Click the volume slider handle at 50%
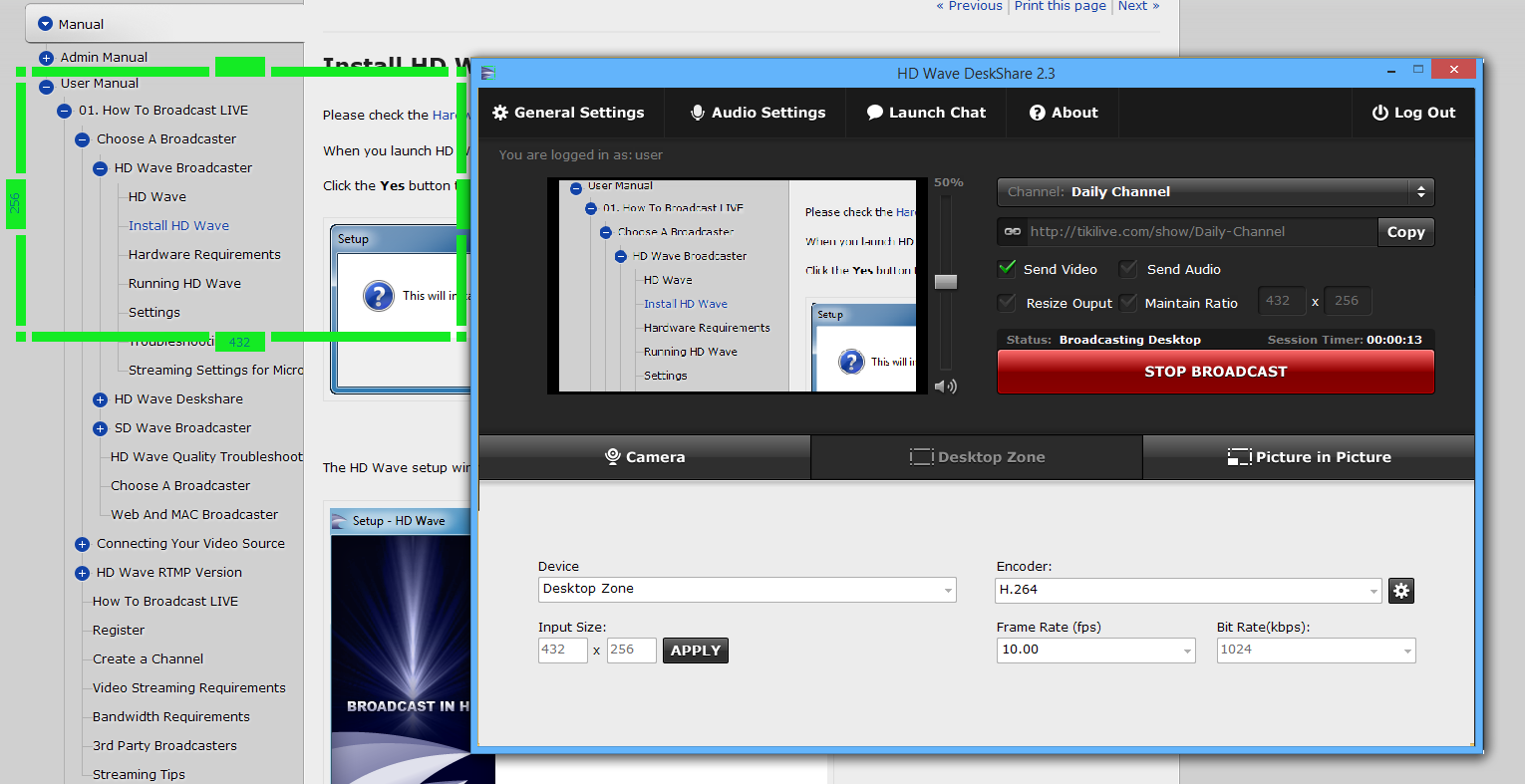 (946, 282)
